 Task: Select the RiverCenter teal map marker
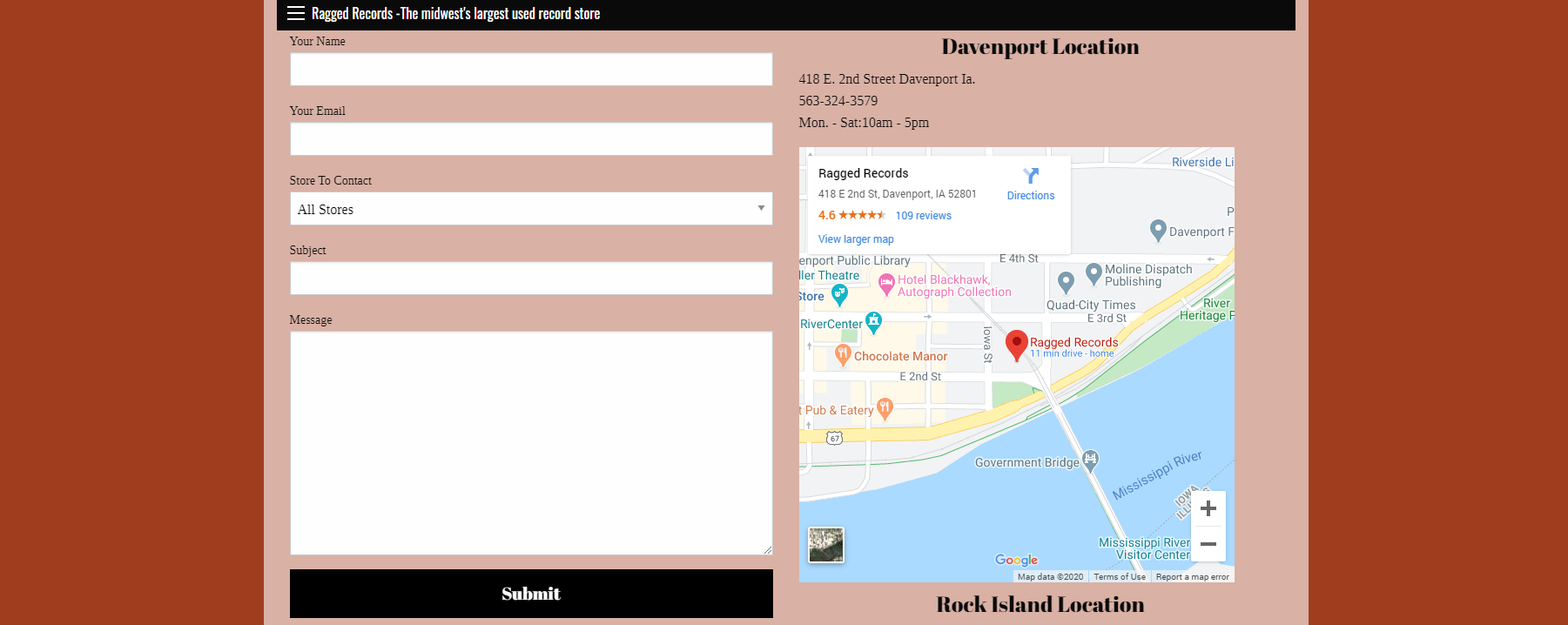[x=873, y=322]
